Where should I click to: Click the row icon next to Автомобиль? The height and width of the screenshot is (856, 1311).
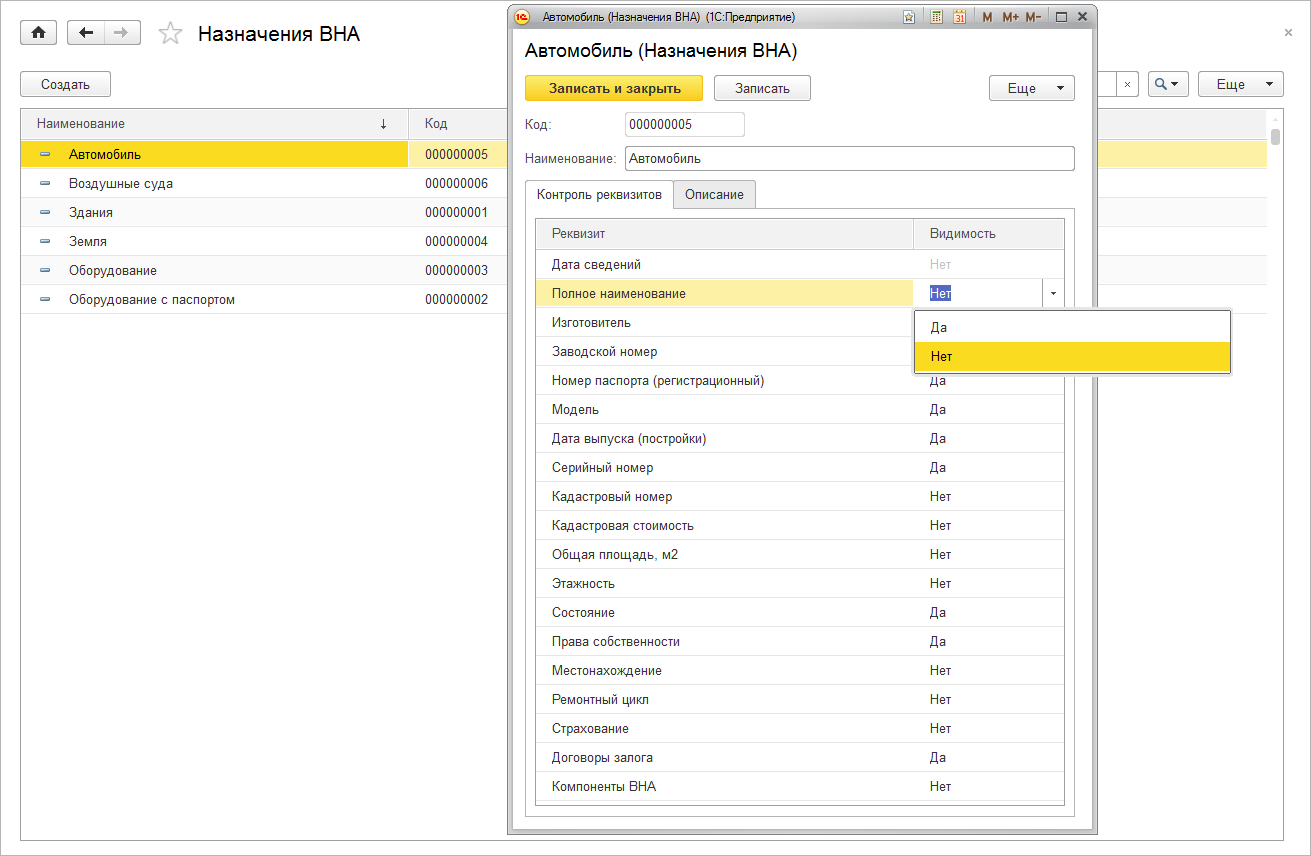click(45, 154)
